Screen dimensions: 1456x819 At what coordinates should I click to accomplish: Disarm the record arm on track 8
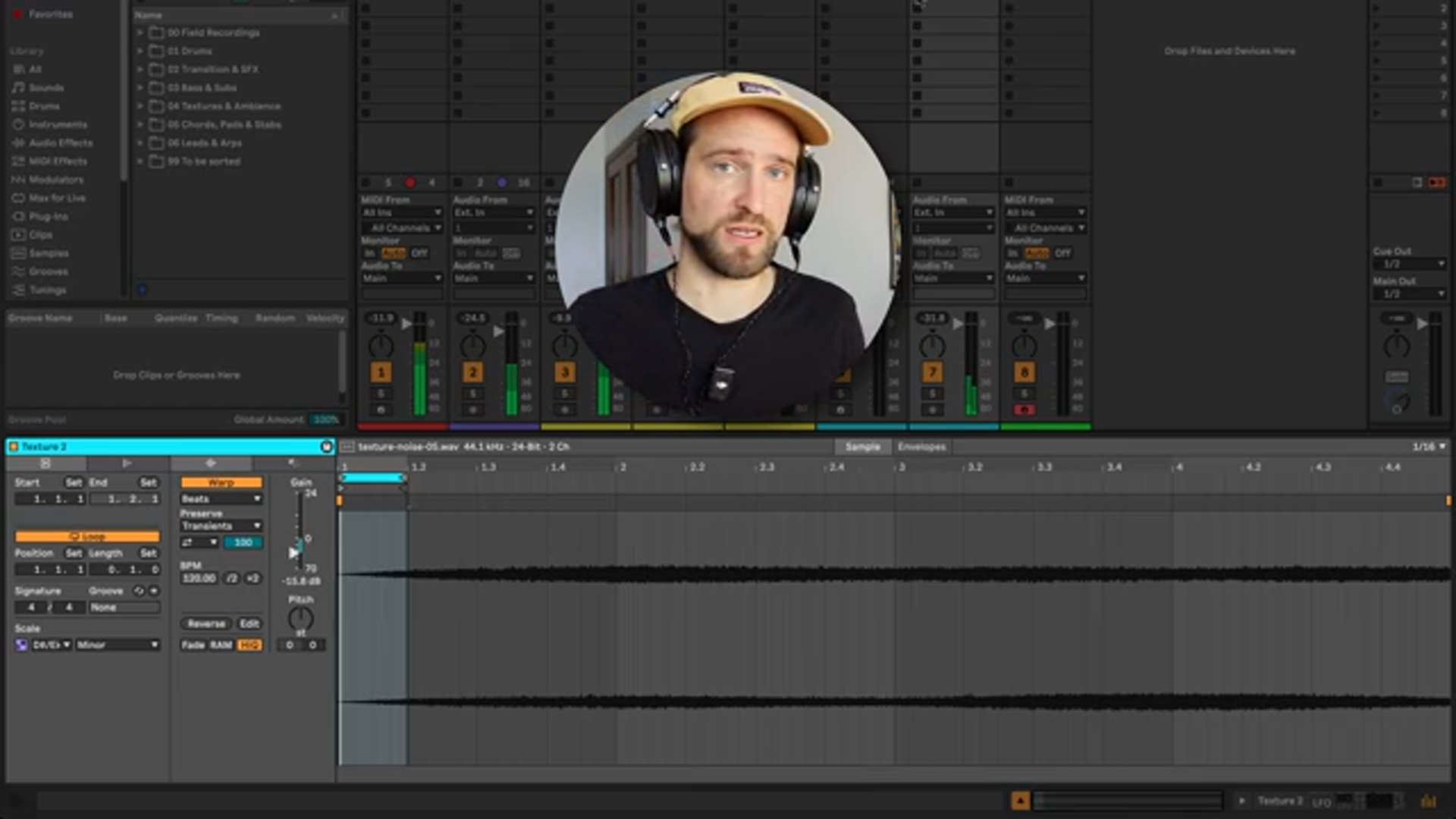[x=1024, y=409]
